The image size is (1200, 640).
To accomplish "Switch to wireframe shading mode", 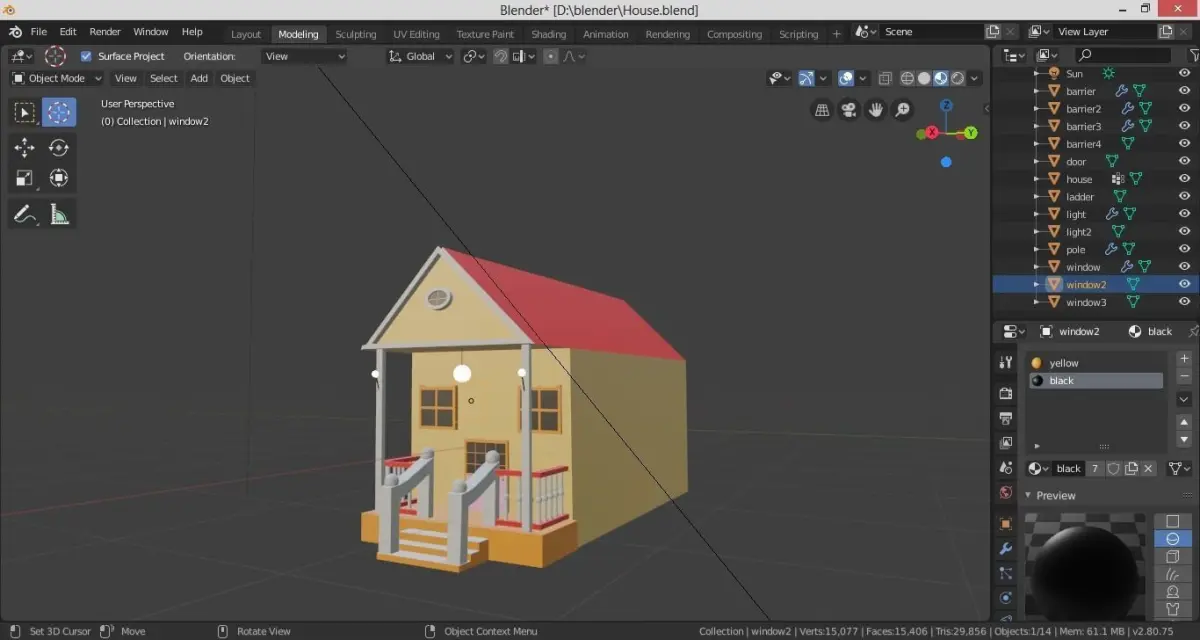I will (x=907, y=78).
